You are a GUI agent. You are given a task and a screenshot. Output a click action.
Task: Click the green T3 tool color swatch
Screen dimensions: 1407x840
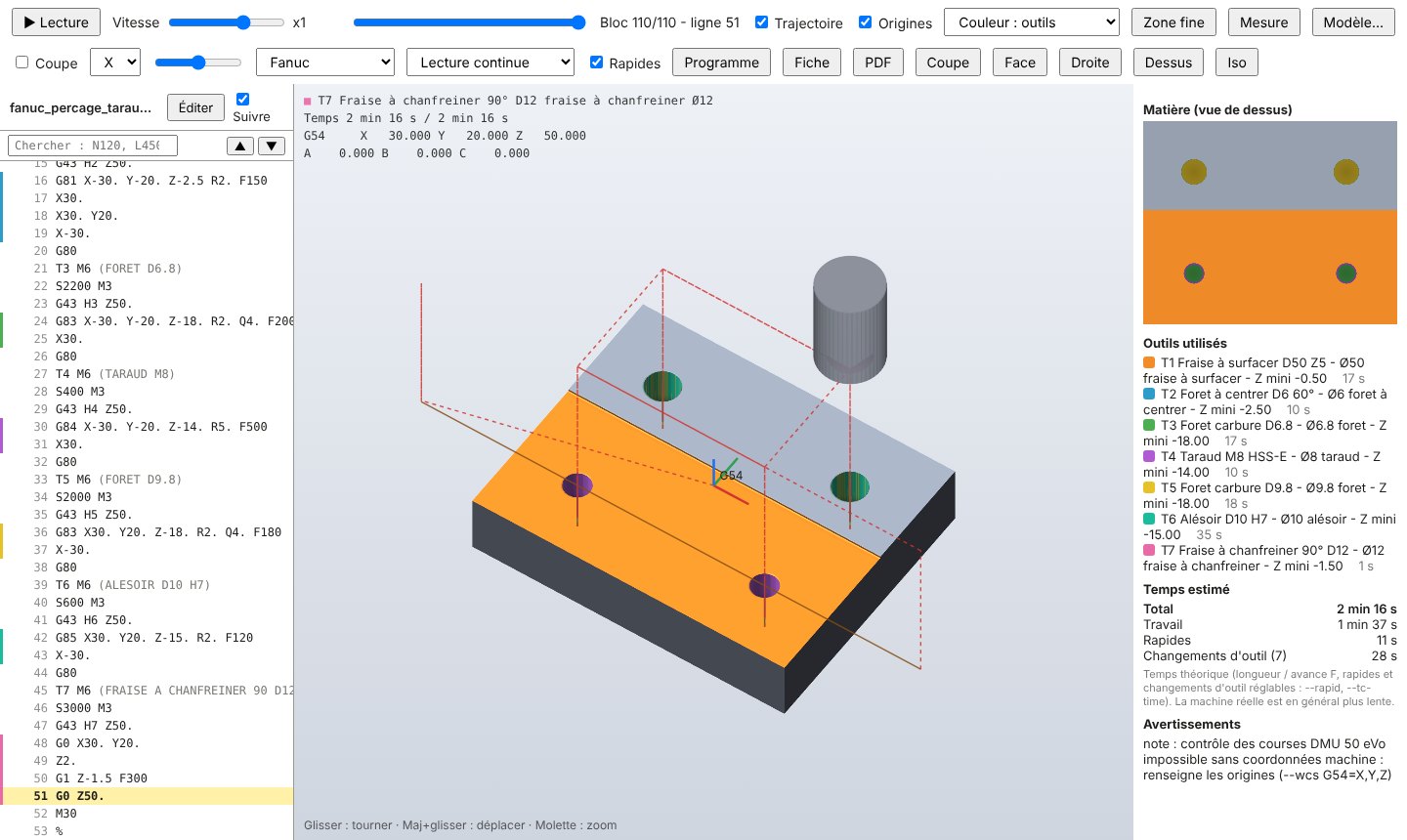[1149, 425]
